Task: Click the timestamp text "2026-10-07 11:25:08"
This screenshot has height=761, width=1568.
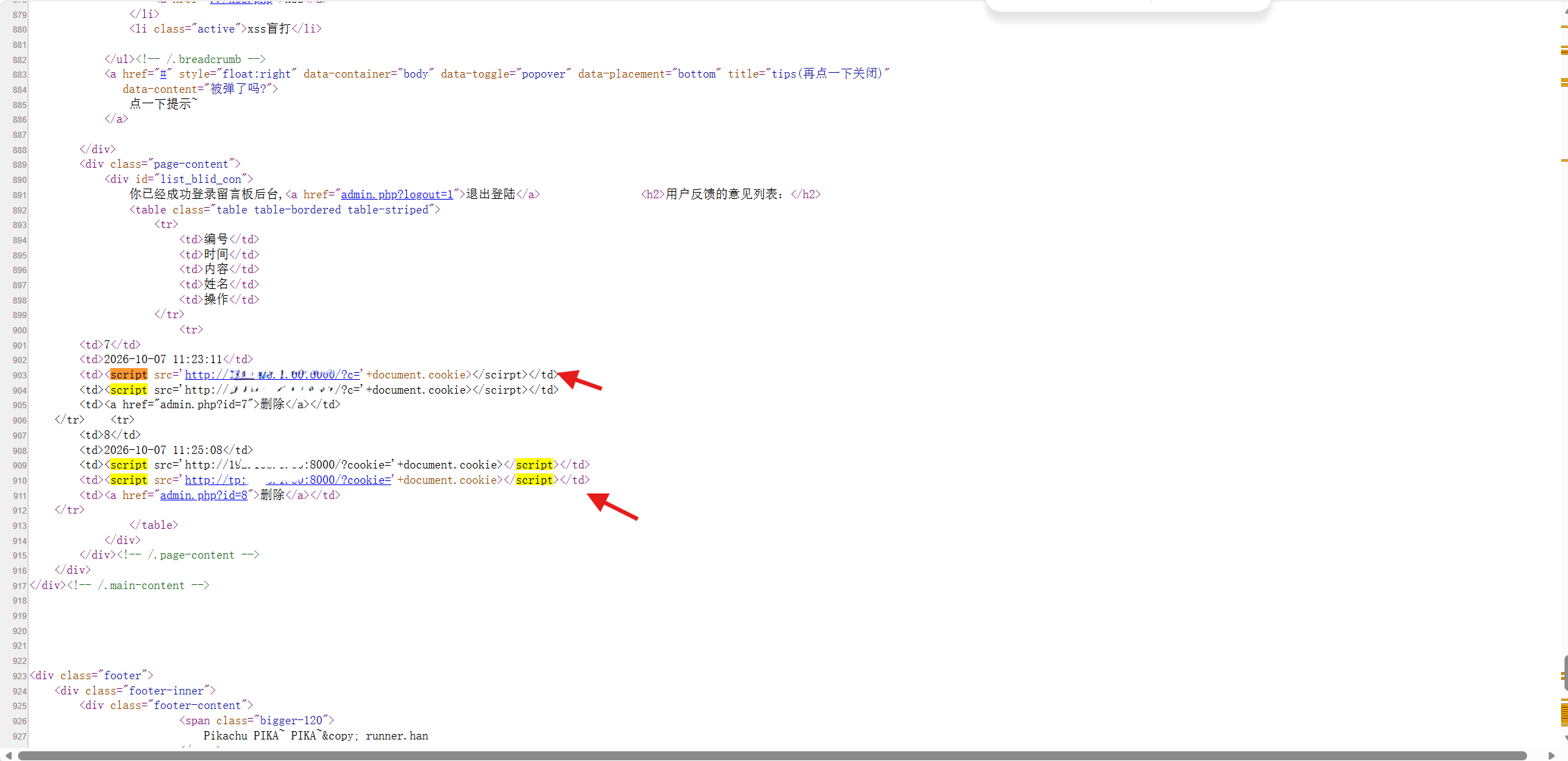Action: (163, 451)
